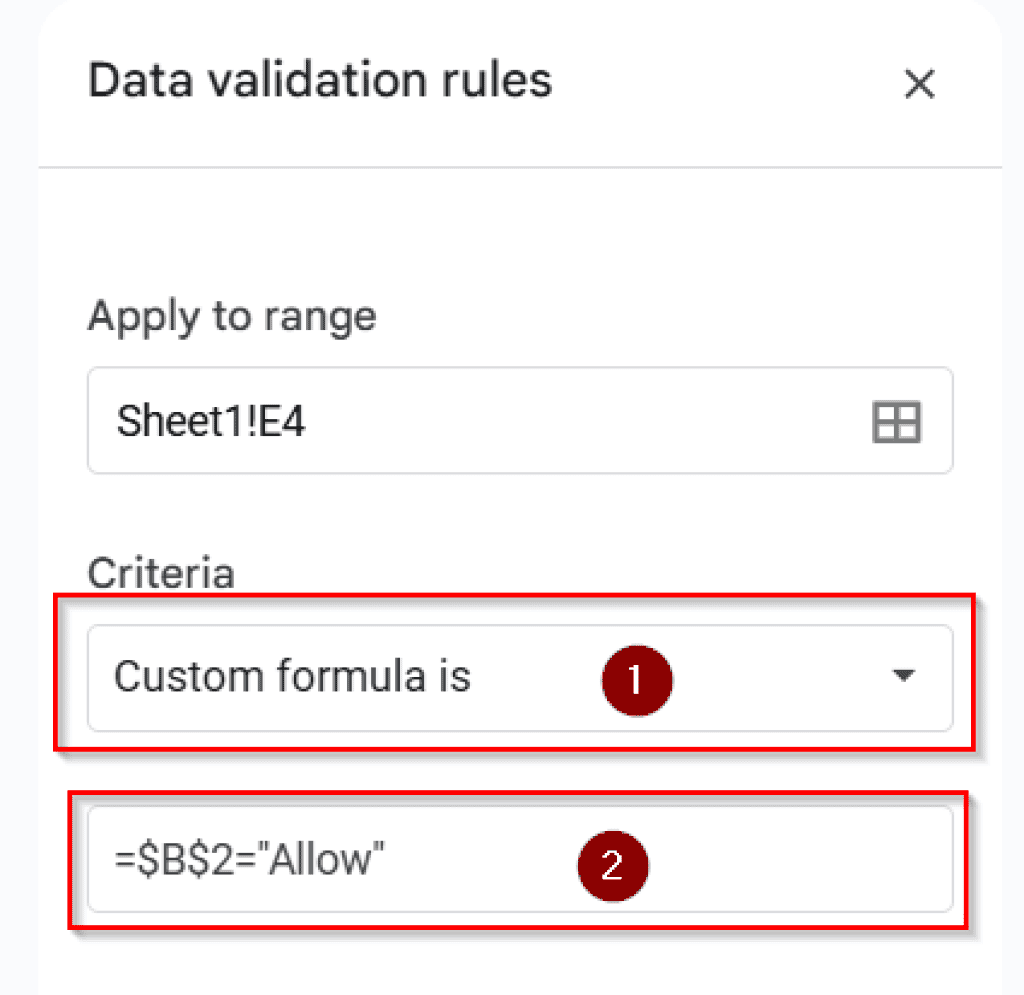This screenshot has height=995, width=1024.
Task: Click the triangle icon in criteria box
Action: [903, 678]
